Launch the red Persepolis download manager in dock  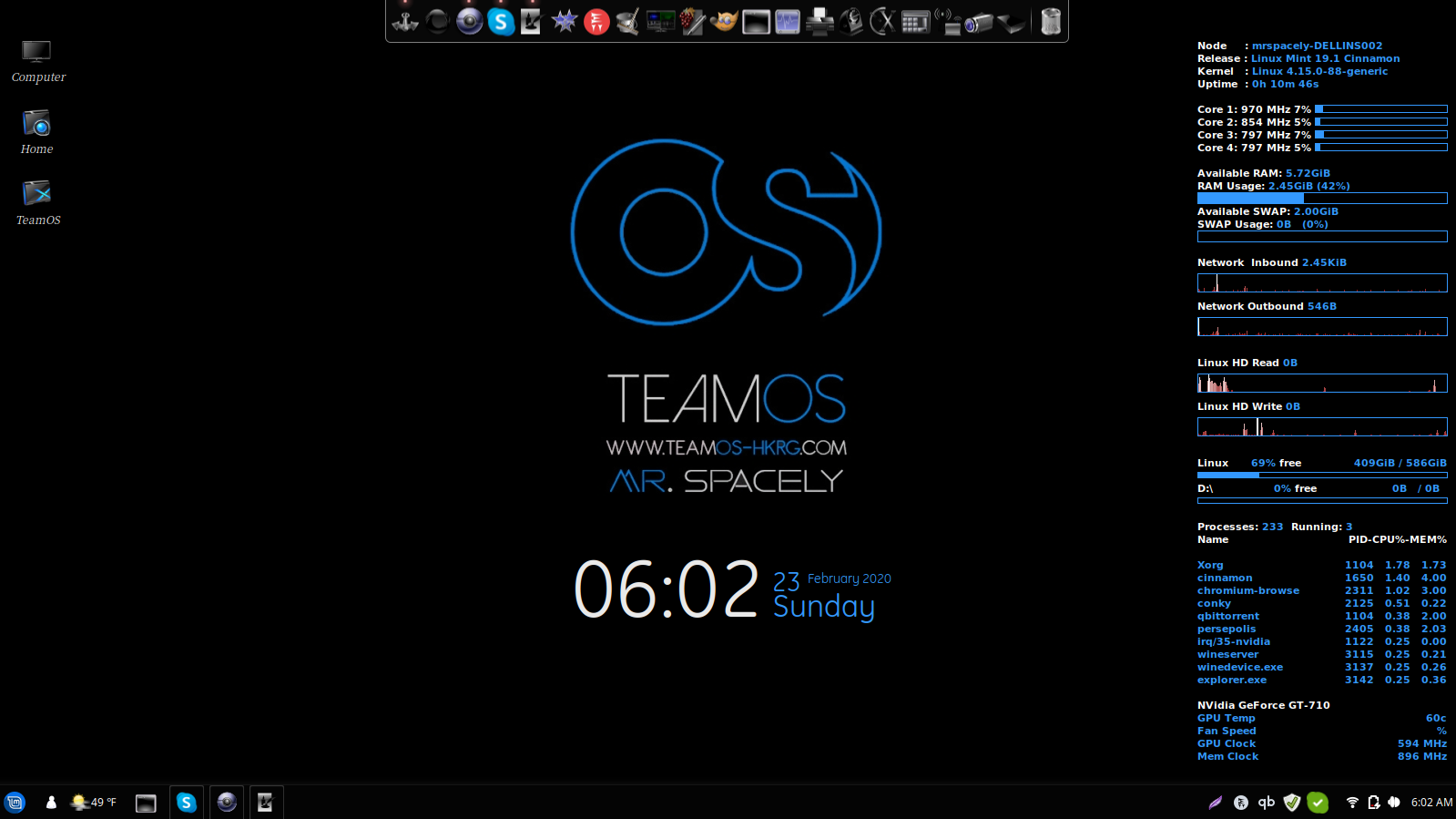click(x=596, y=21)
